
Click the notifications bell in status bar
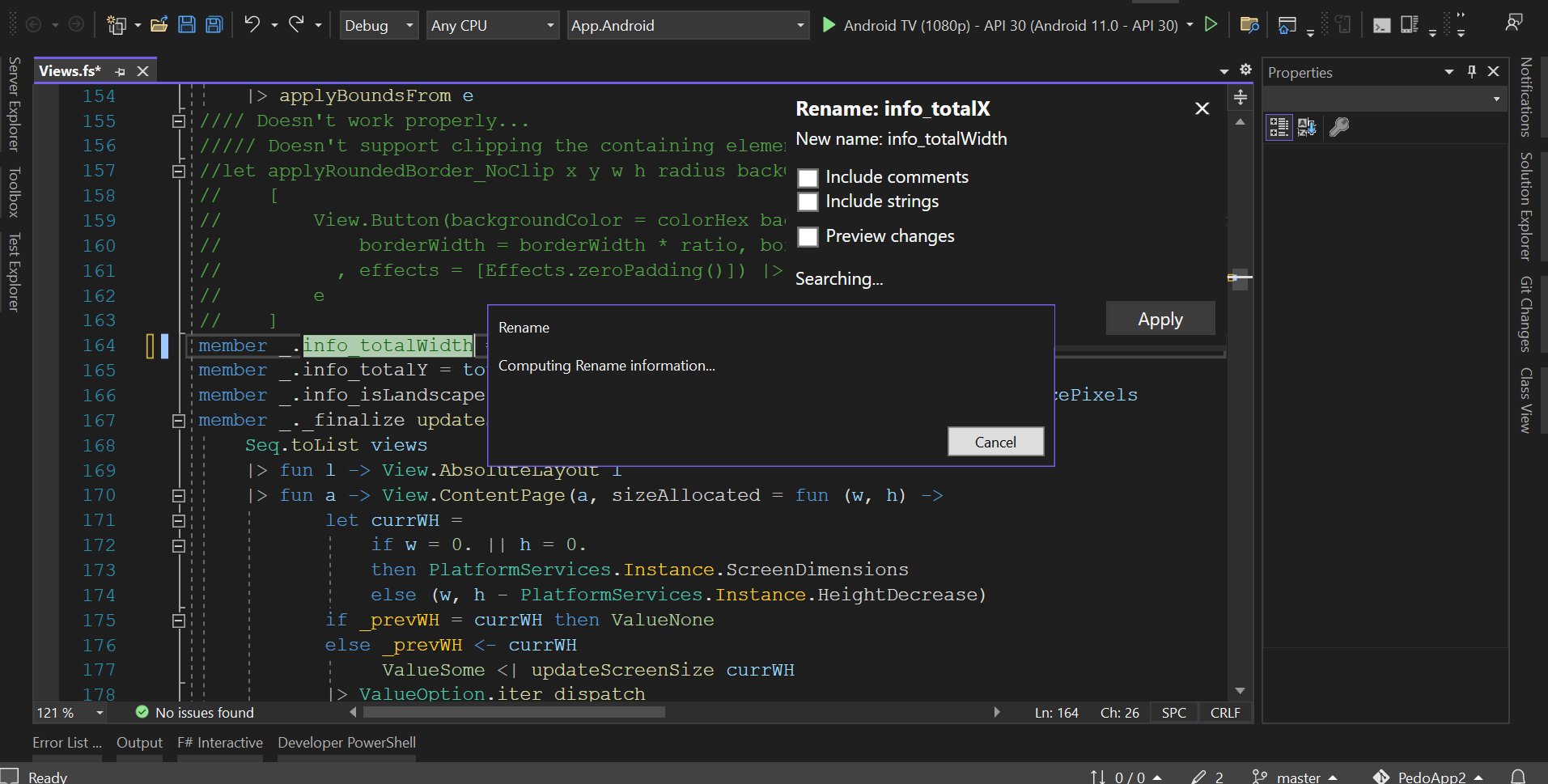click(1518, 776)
